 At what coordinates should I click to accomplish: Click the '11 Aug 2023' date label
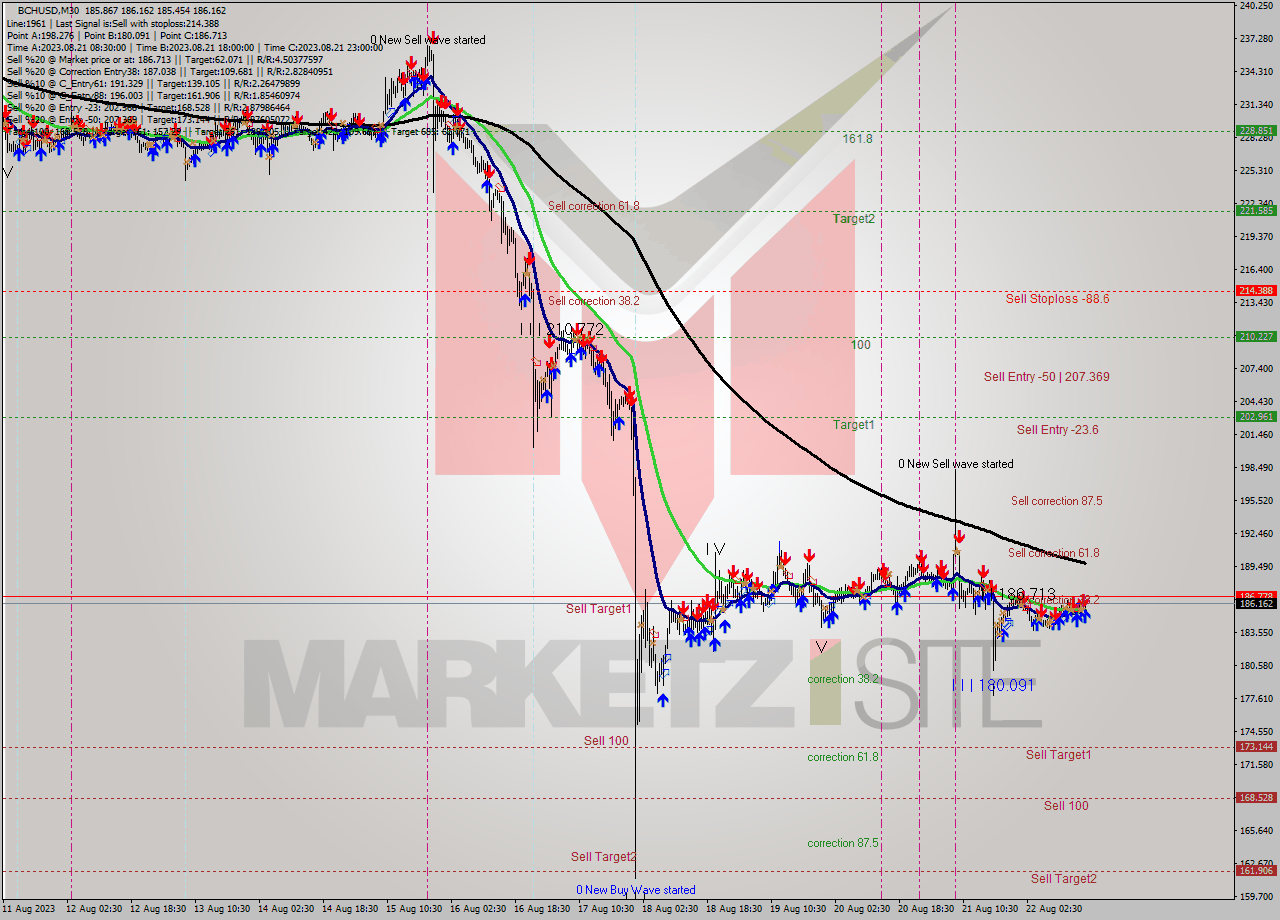pyautogui.click(x=29, y=909)
